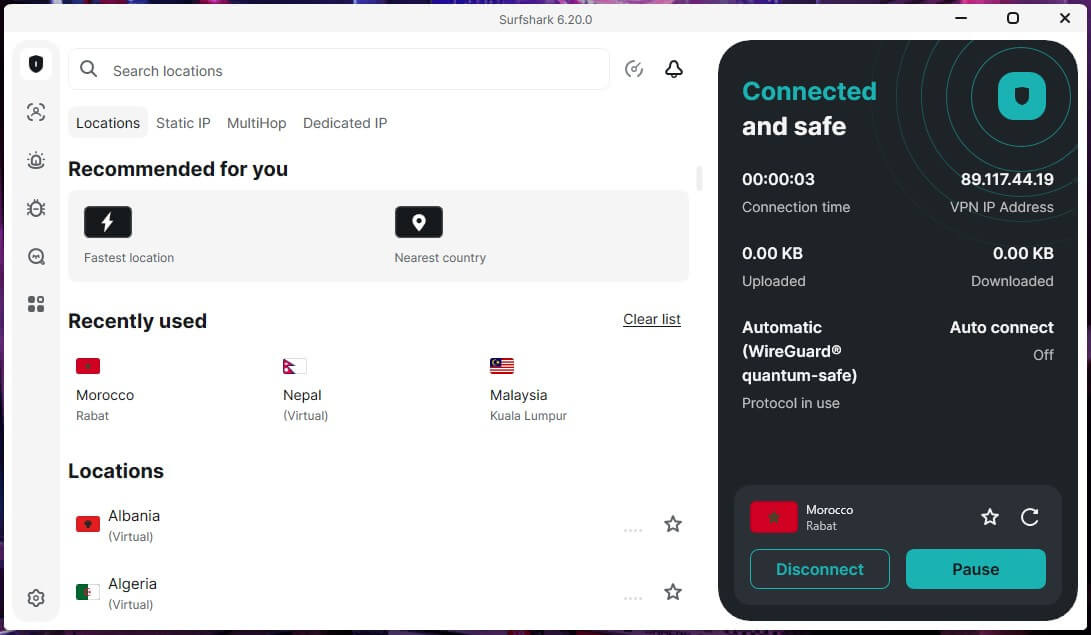Open Surfshark Search magnifier in sidebar

pyautogui.click(x=36, y=257)
